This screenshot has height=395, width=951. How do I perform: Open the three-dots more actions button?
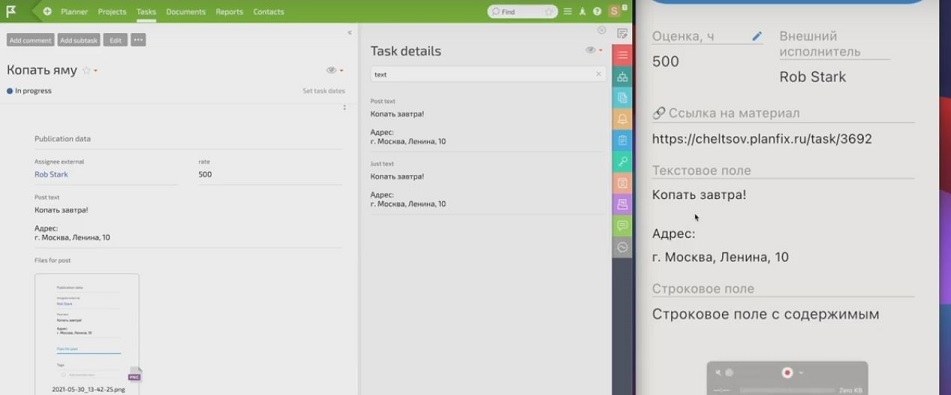[x=138, y=40]
